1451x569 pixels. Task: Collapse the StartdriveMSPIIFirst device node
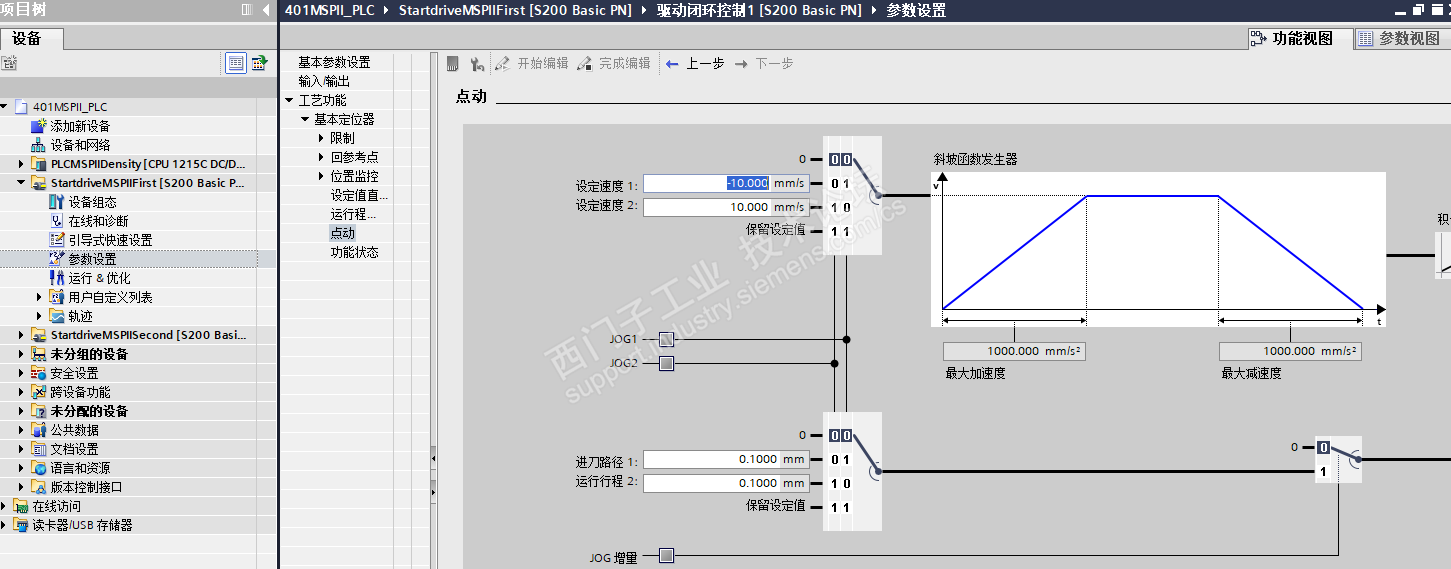22,183
